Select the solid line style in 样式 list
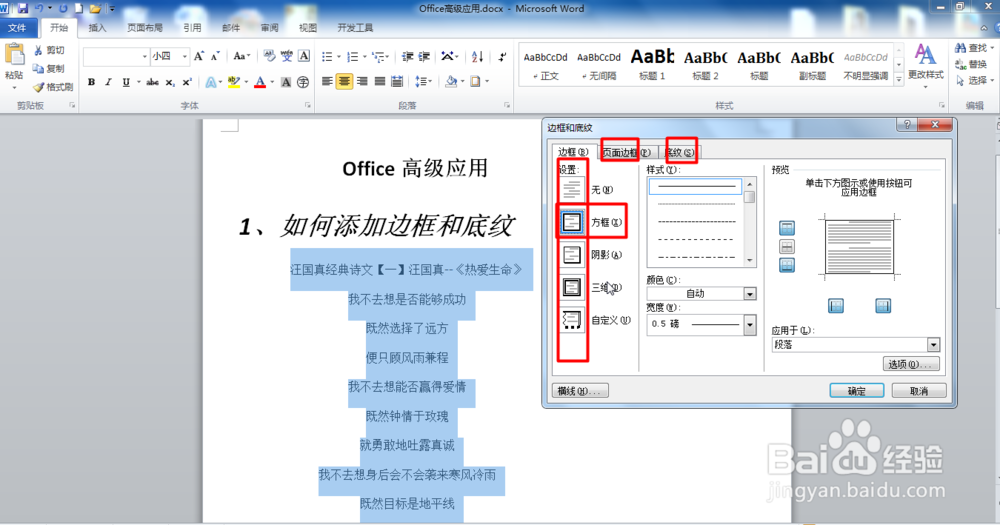The height and width of the screenshot is (525, 1000). [x=695, y=186]
